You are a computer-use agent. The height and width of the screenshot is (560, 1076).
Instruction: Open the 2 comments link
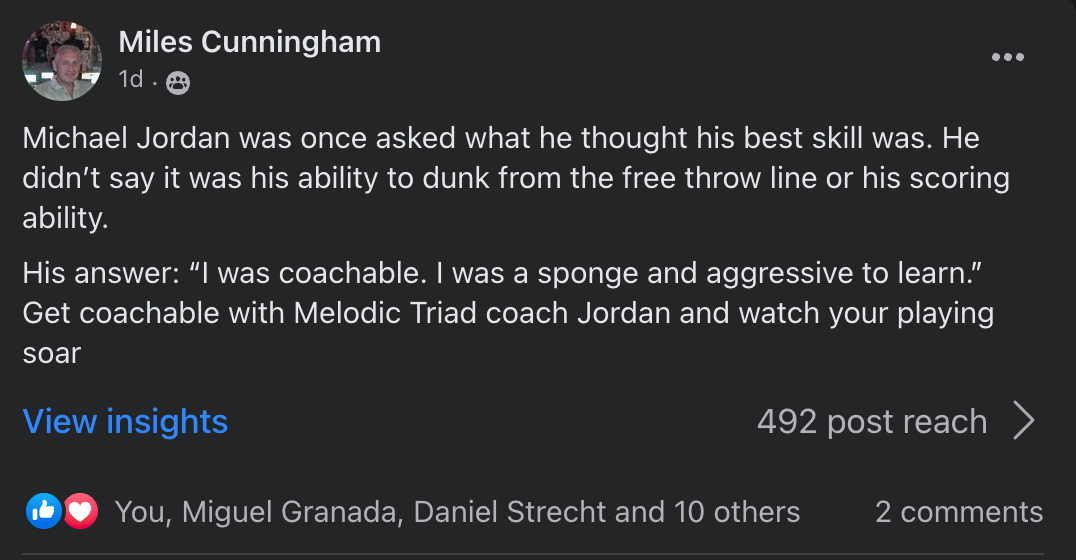[958, 512]
